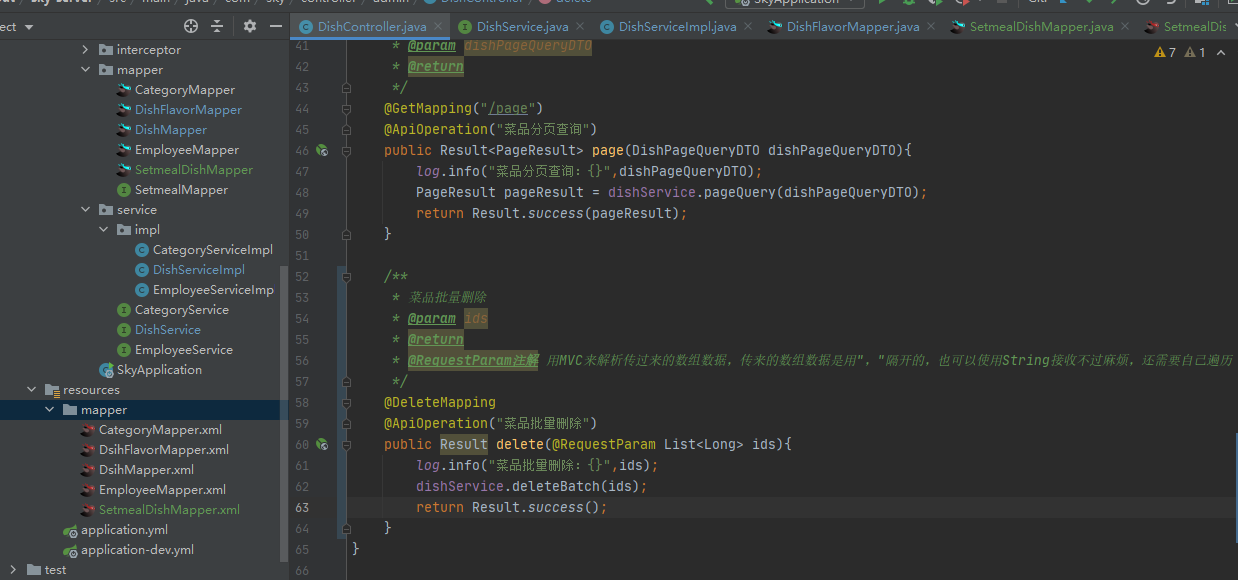This screenshot has width=1238, height=580.
Task: Collapse the service package node
Action: 87,210
